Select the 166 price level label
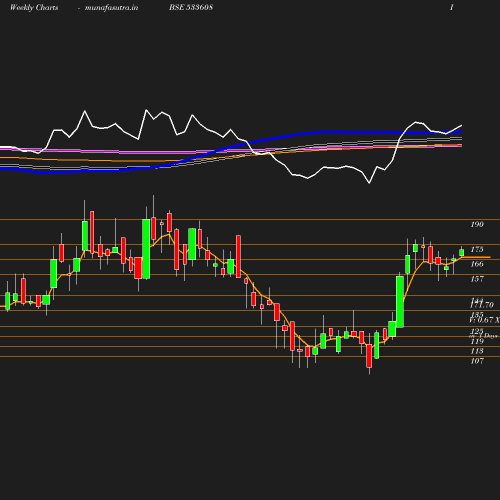 (x=477, y=264)
